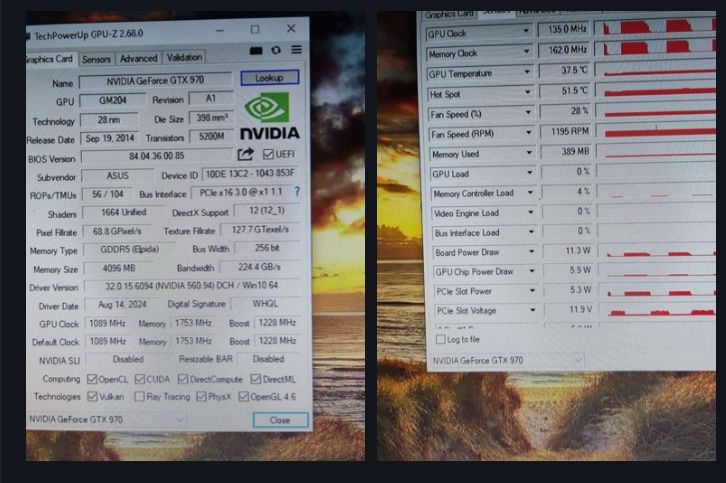Click the Driver Version field
The image size is (726, 483).
191,286
